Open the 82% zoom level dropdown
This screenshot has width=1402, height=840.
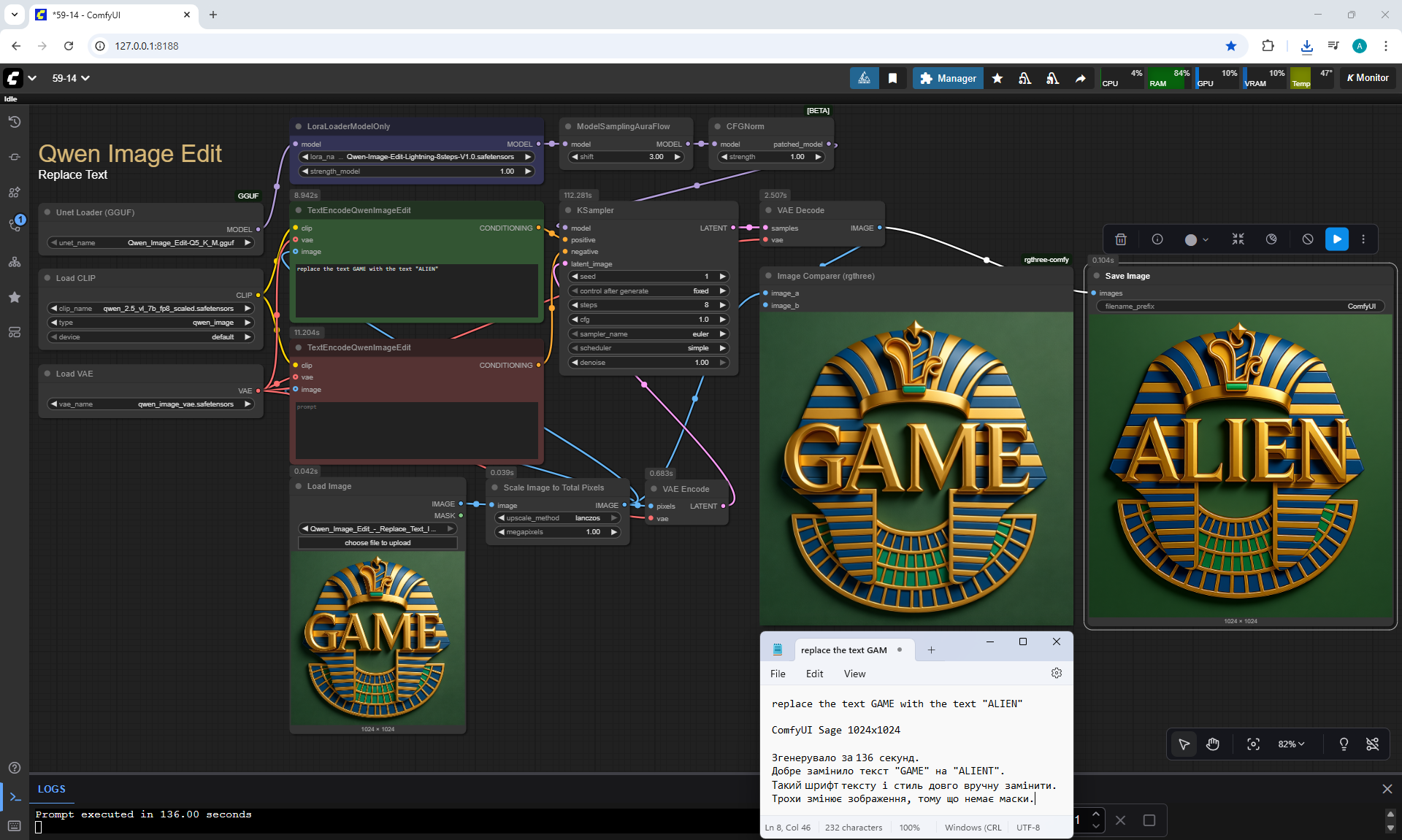tap(1290, 744)
